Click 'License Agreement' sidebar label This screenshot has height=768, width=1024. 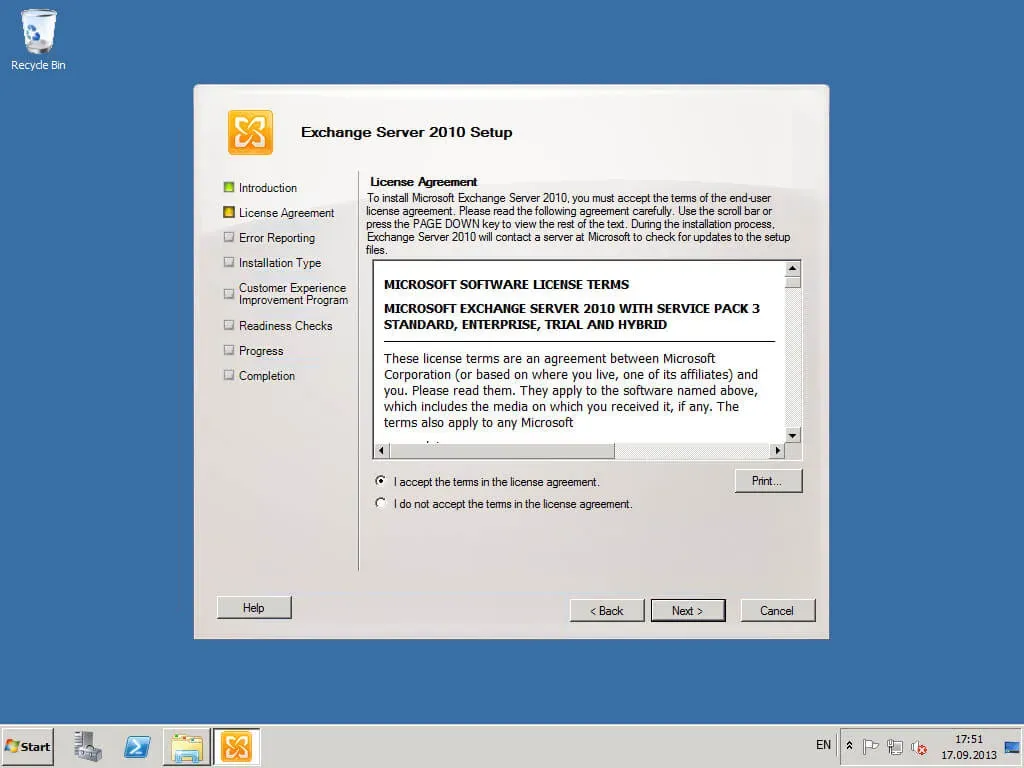click(286, 213)
